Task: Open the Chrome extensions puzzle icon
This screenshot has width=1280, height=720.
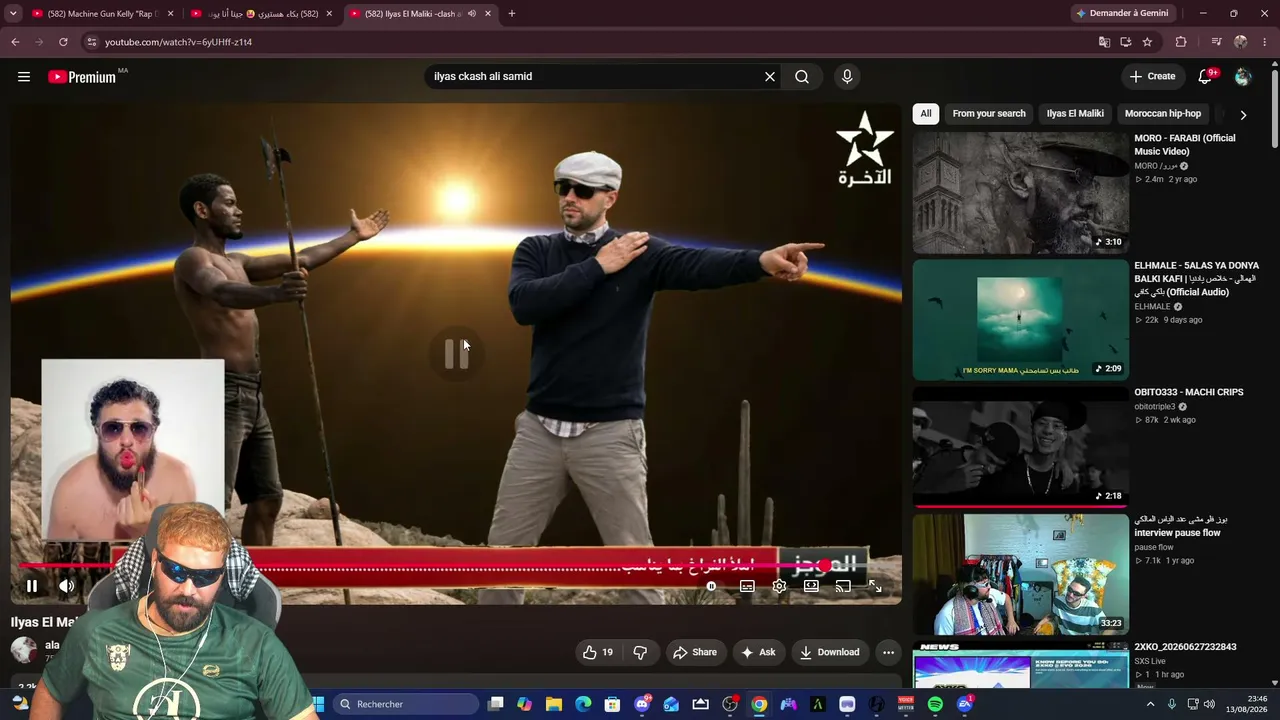Action: [x=1181, y=42]
